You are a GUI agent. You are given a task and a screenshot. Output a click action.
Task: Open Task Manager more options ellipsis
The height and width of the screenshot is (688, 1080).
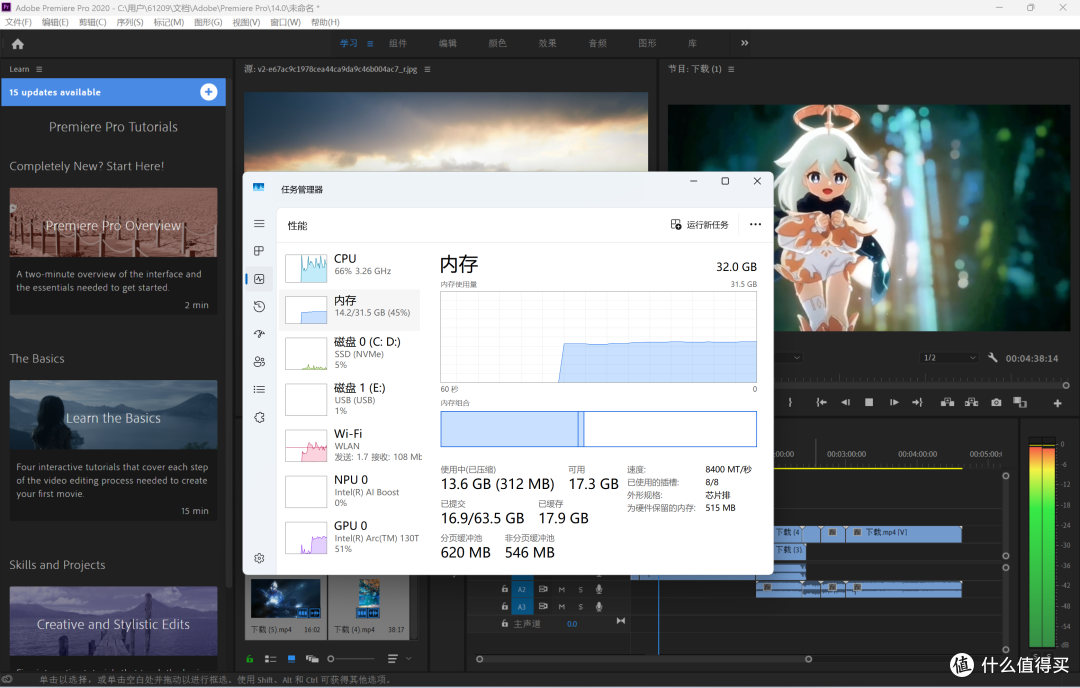coord(755,225)
